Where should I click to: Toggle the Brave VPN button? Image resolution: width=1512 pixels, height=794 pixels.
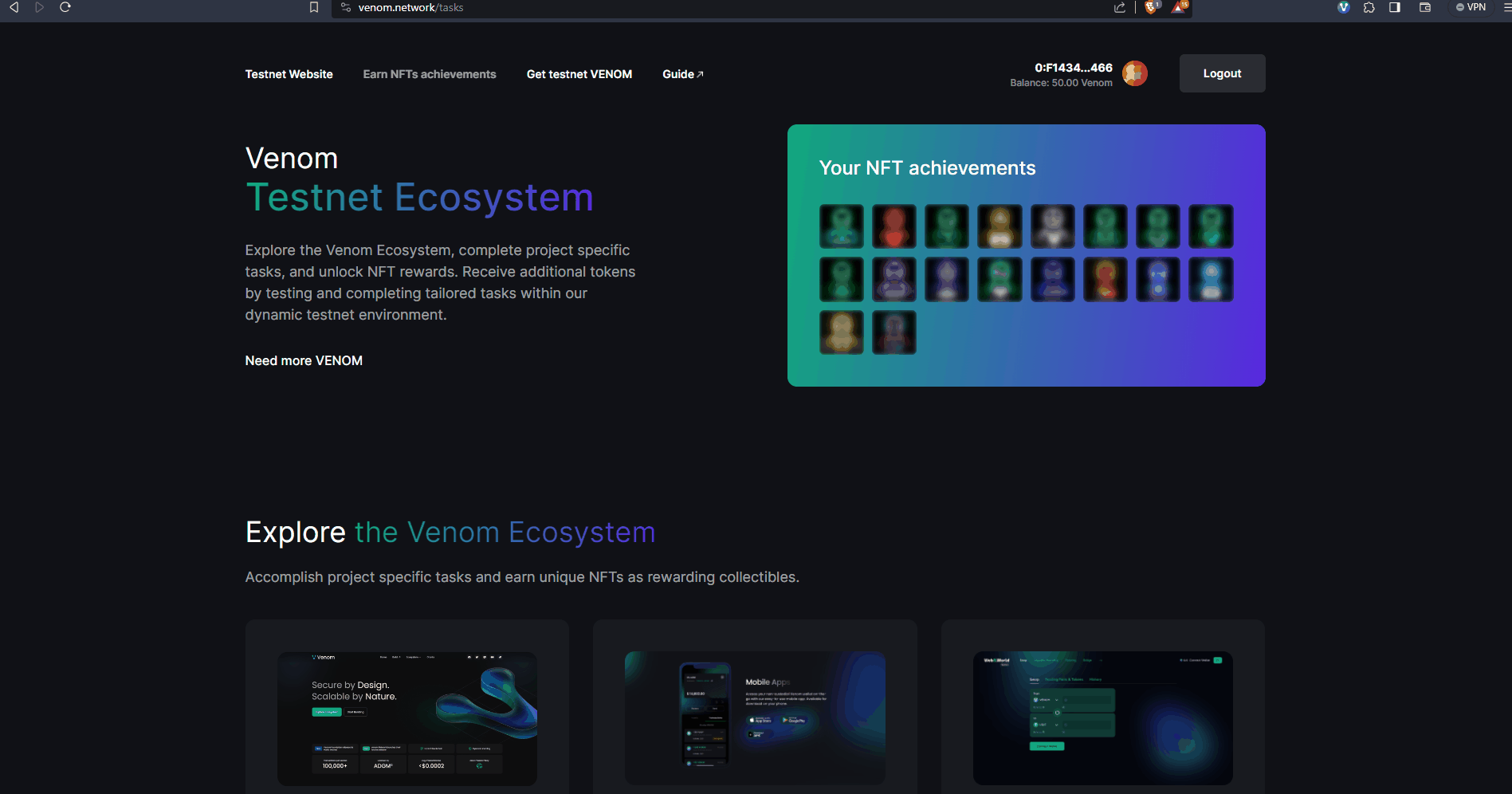click(x=1471, y=7)
